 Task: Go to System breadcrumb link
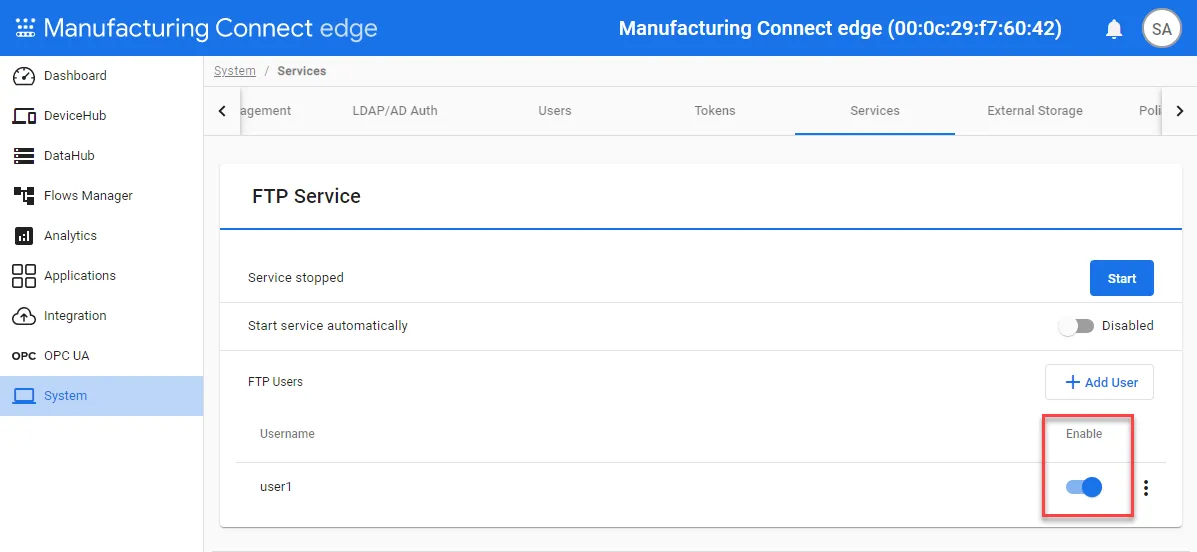click(x=234, y=70)
